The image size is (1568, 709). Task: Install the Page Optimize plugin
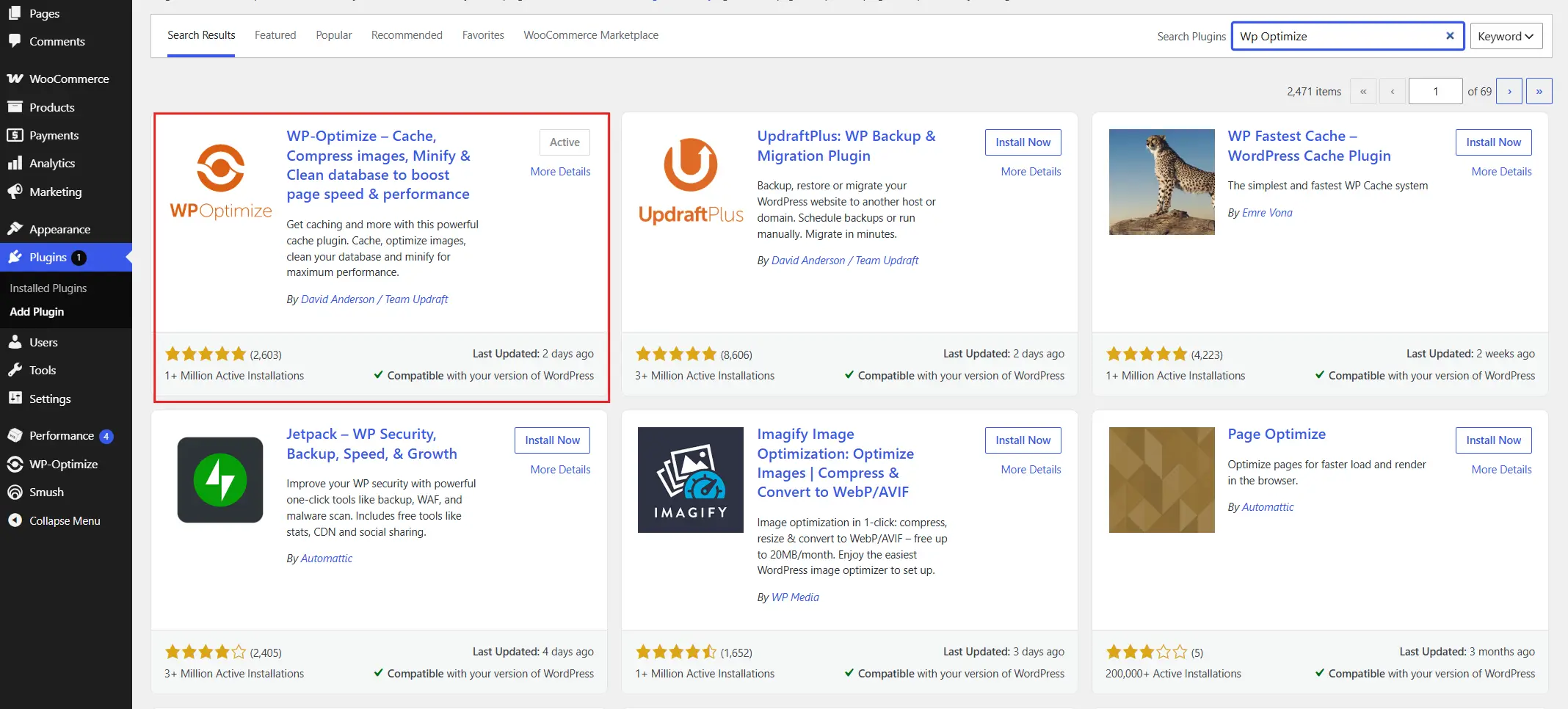[x=1493, y=440]
